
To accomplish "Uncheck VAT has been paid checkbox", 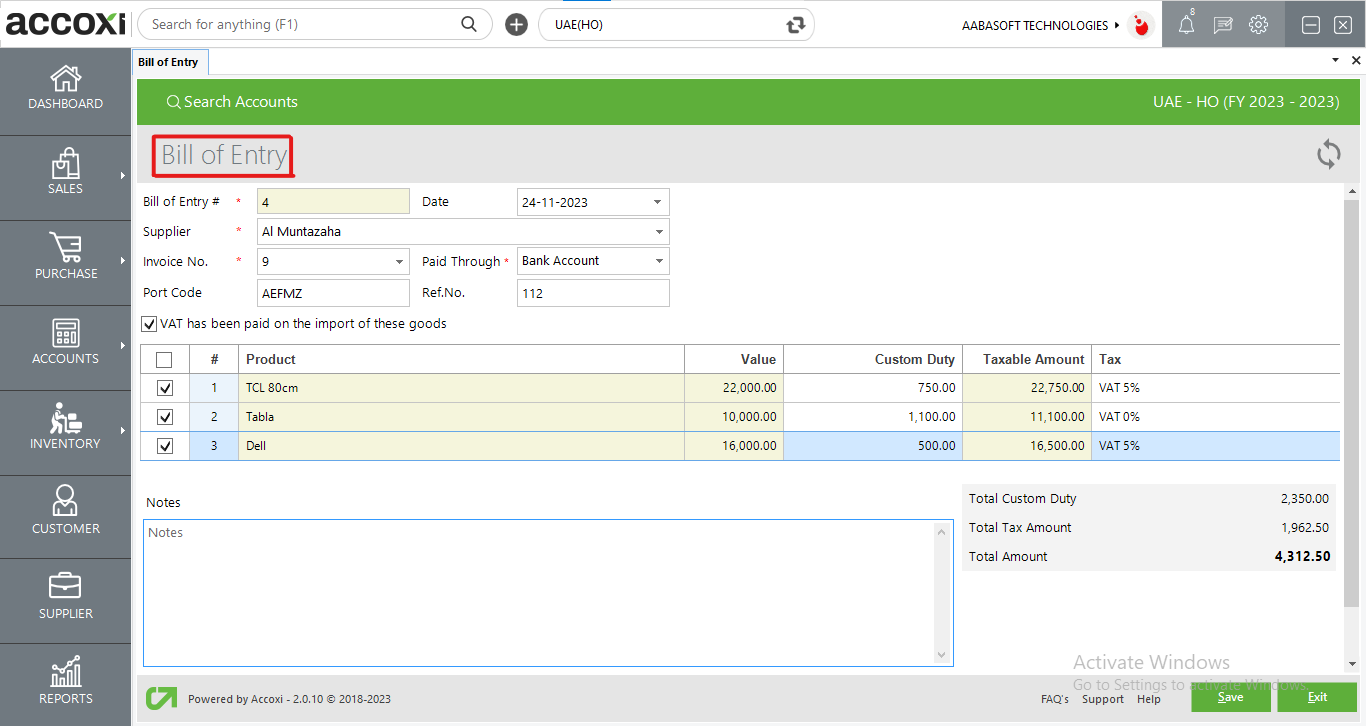I will pyautogui.click(x=149, y=324).
